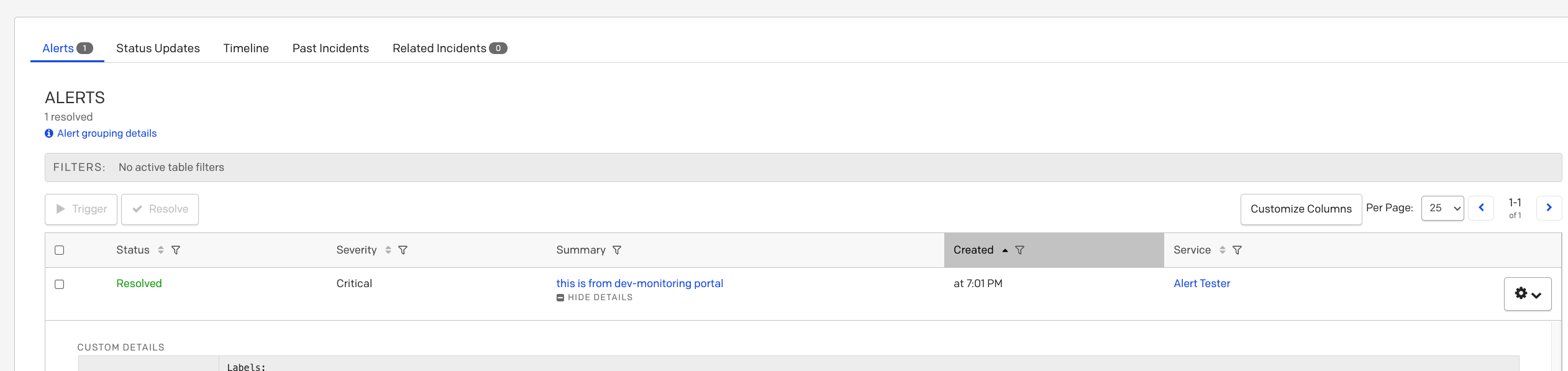Open the Per Page dropdown
Viewport: 1568px width, 371px height.
pyautogui.click(x=1443, y=208)
